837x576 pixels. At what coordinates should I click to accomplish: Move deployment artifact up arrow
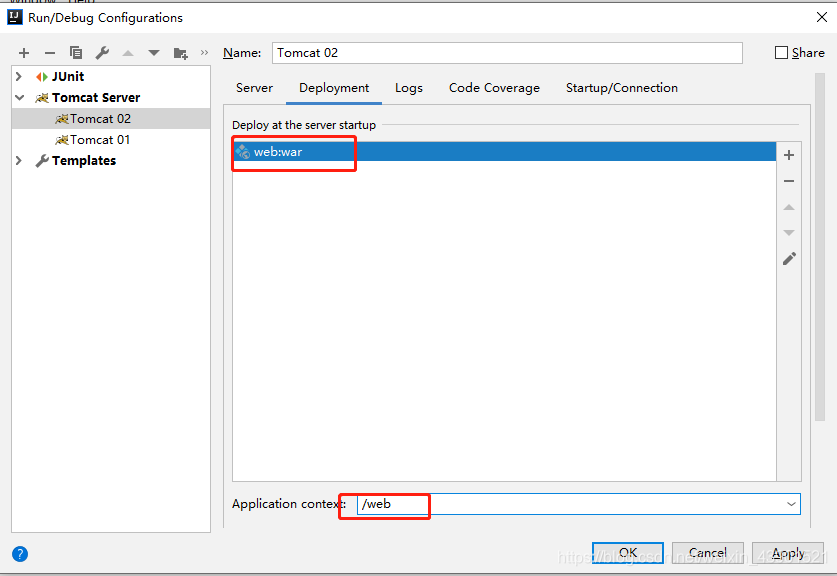pyautogui.click(x=789, y=207)
